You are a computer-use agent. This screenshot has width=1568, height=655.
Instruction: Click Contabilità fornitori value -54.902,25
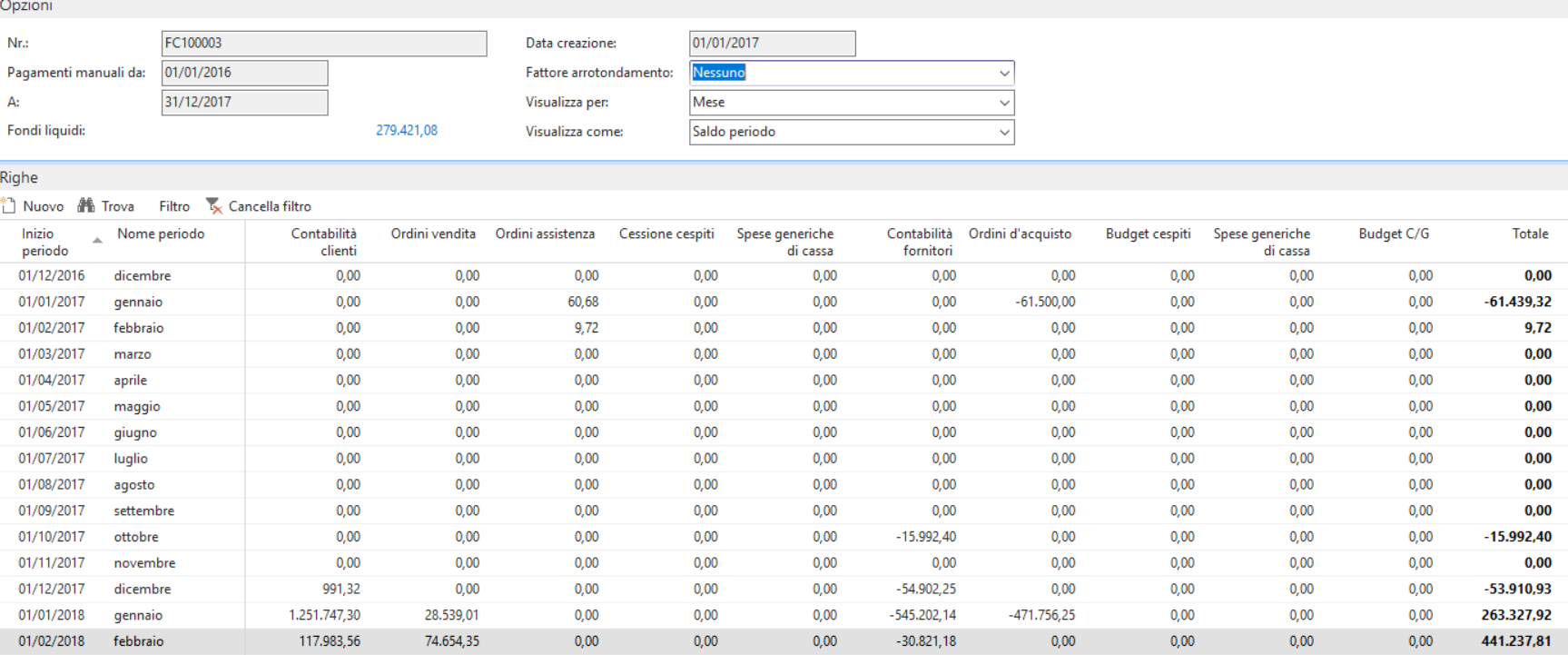click(x=926, y=589)
